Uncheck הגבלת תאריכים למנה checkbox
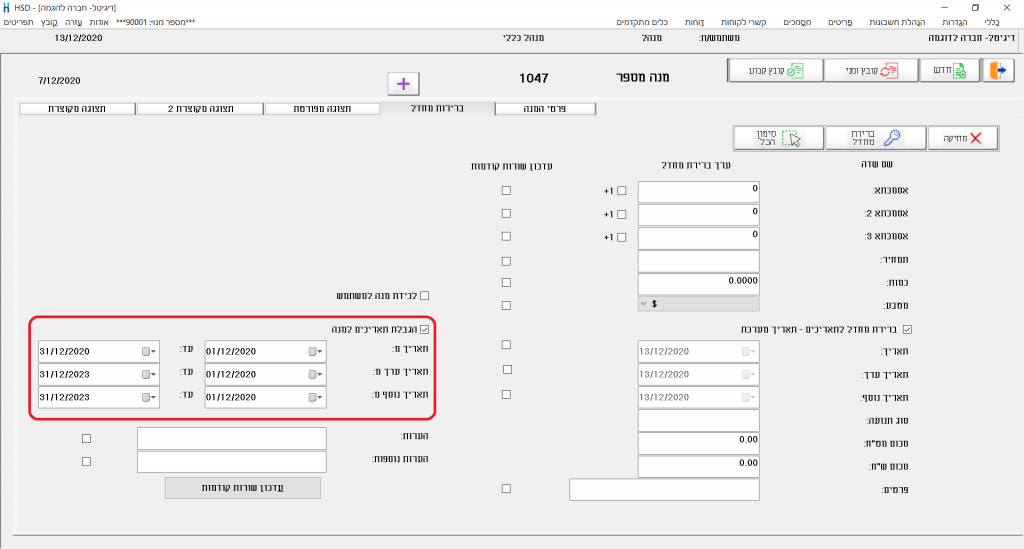Image resolution: width=1024 pixels, height=549 pixels. pyautogui.click(x=424, y=329)
